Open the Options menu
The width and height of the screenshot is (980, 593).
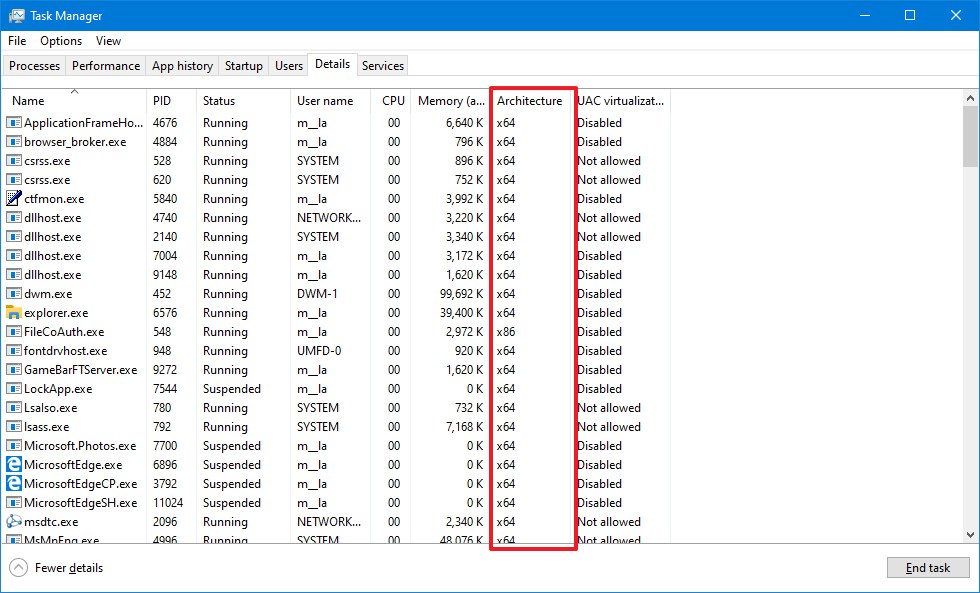pos(61,41)
